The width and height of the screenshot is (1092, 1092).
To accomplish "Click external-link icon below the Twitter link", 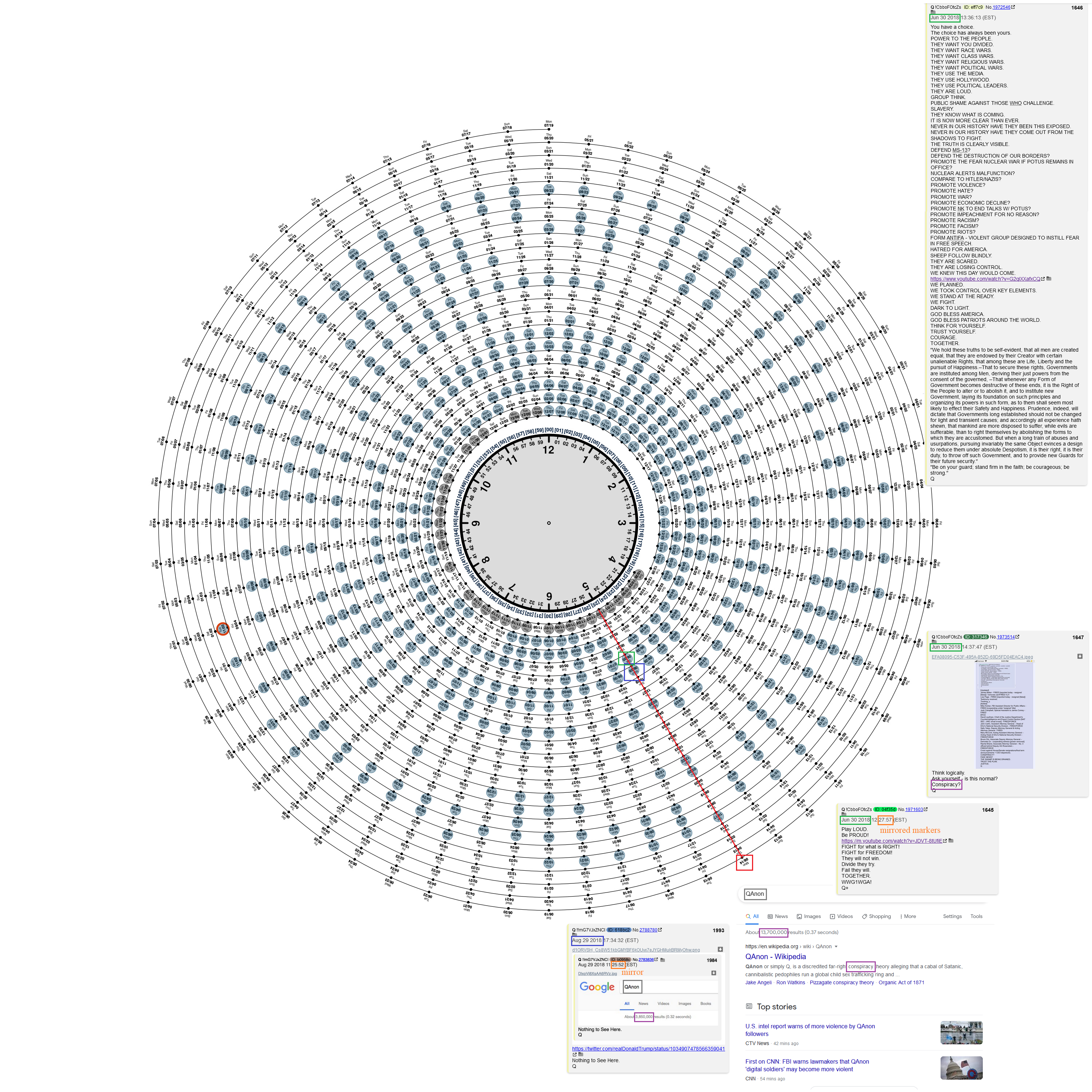I will click(575, 1055).
